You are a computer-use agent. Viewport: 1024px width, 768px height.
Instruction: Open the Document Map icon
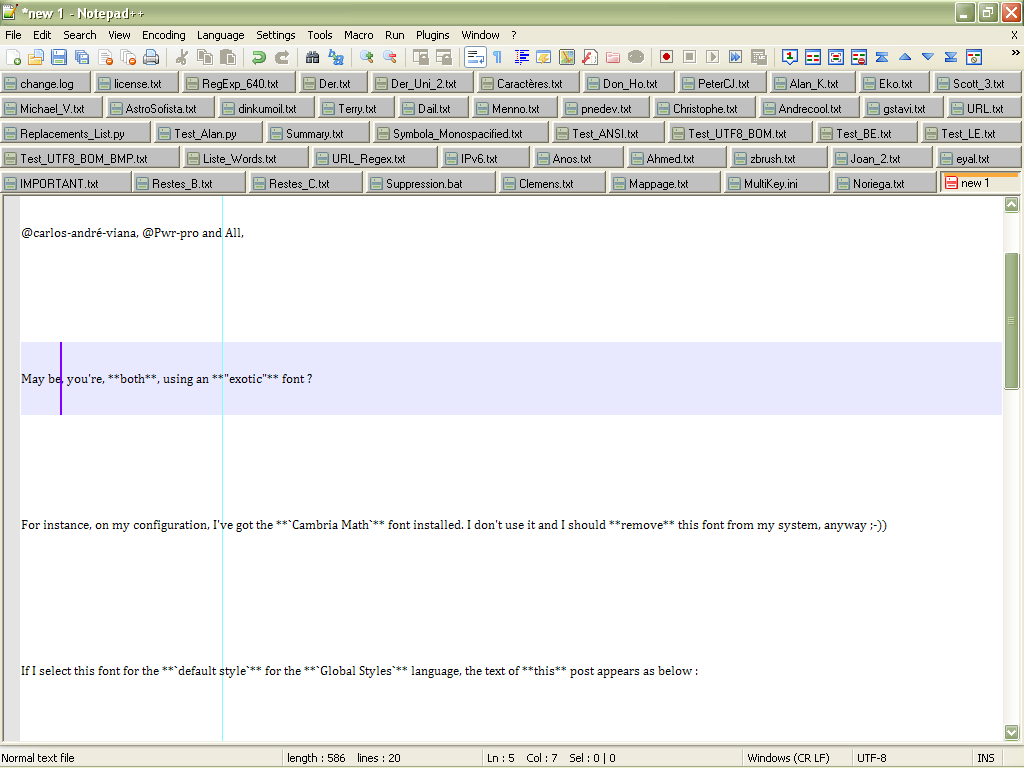(x=567, y=57)
